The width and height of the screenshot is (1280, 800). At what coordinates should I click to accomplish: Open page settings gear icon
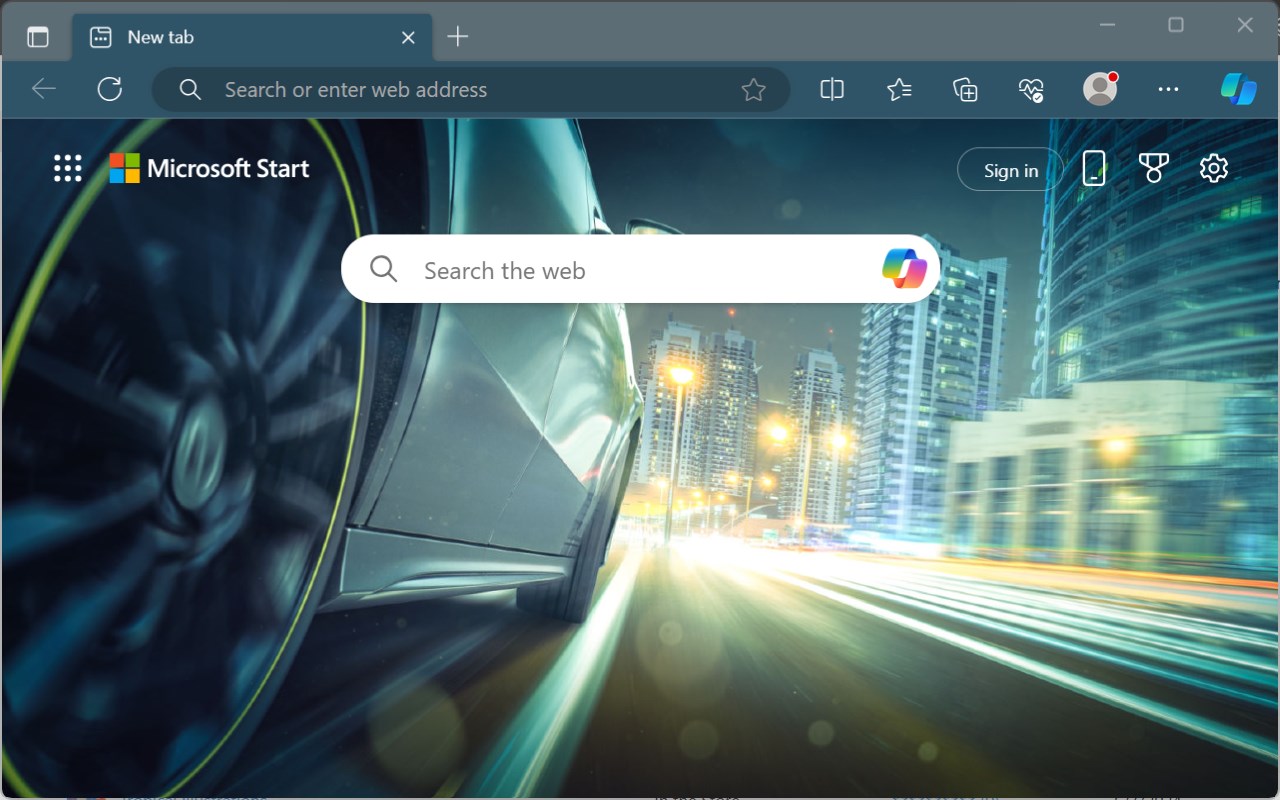click(1213, 168)
